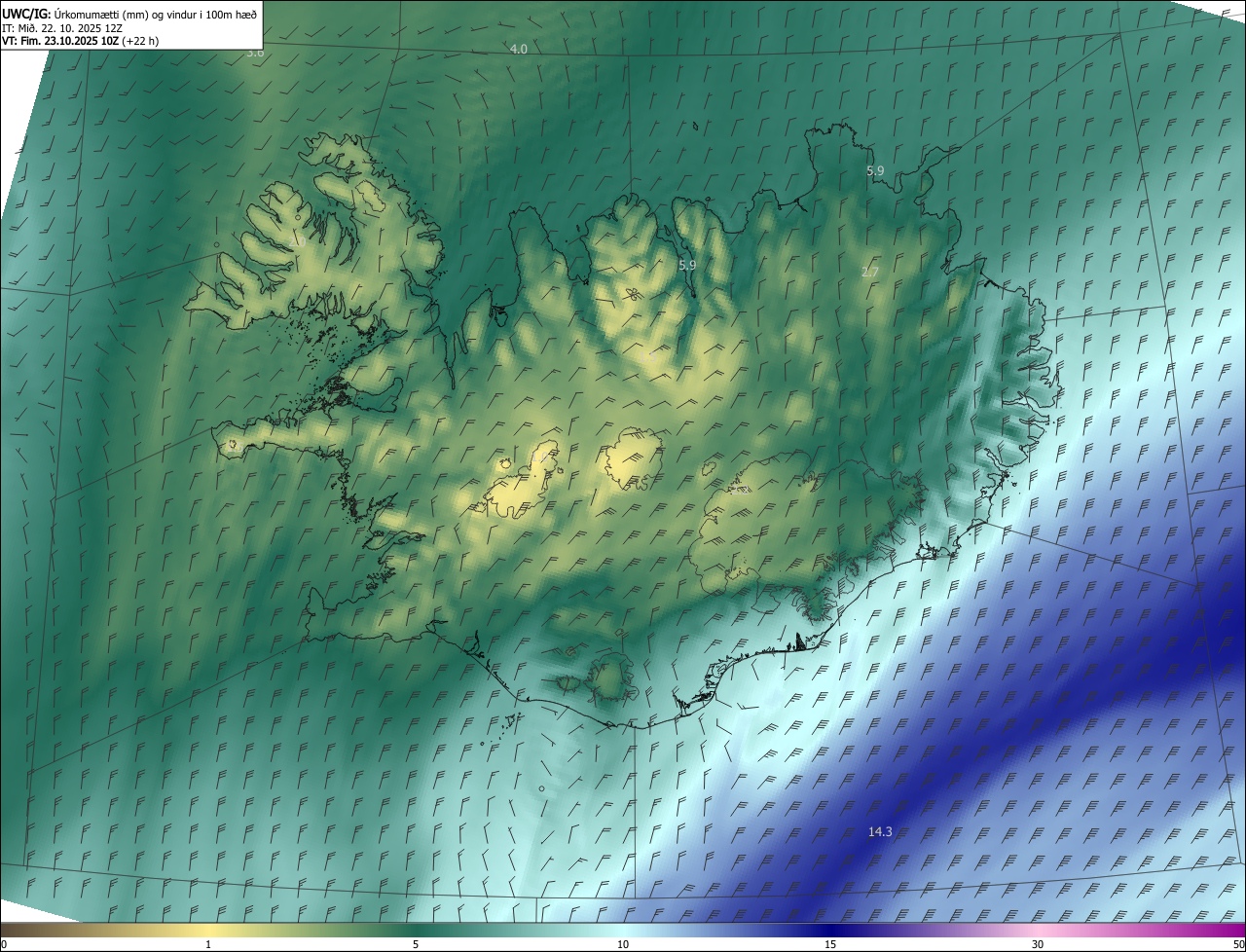
Task: Click the yellow colorbar segment above '1'
Action: (x=208, y=930)
